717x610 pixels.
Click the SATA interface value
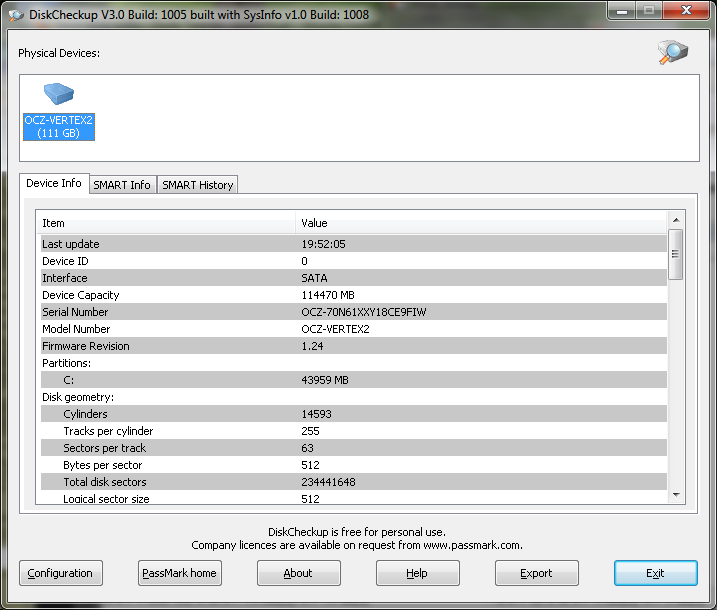click(x=314, y=278)
